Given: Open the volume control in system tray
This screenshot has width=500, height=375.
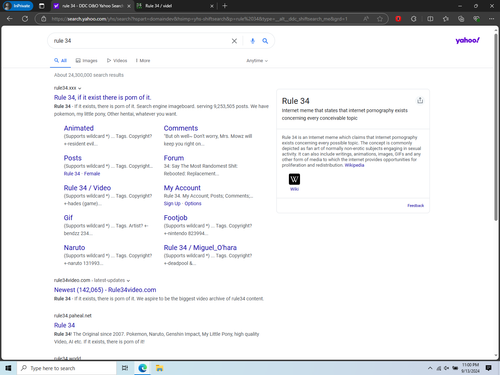Looking at the screenshot, I should [x=446, y=368].
